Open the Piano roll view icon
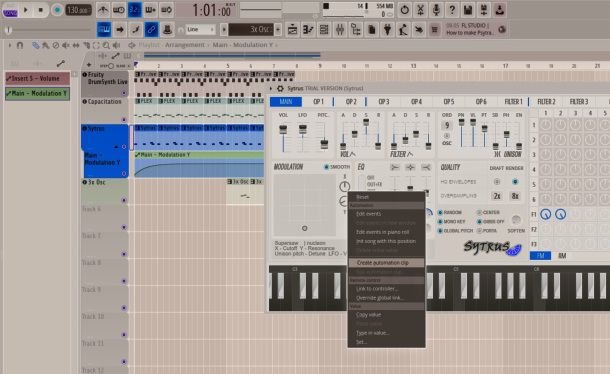 coord(308,30)
